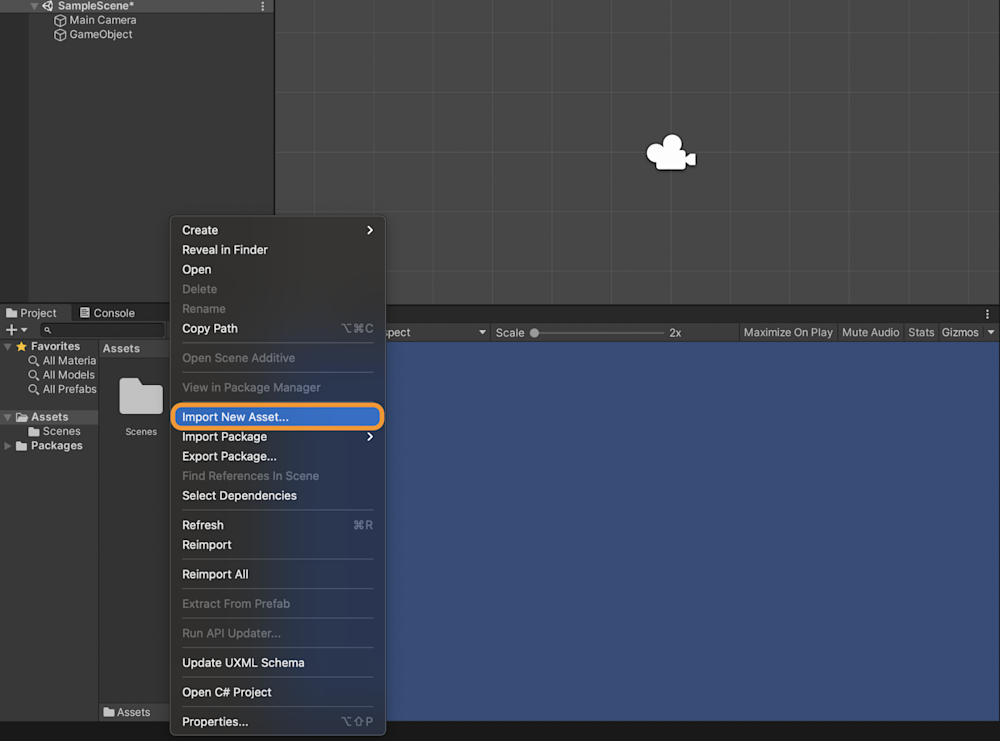Open the Gizmos dropdown

click(x=961, y=332)
